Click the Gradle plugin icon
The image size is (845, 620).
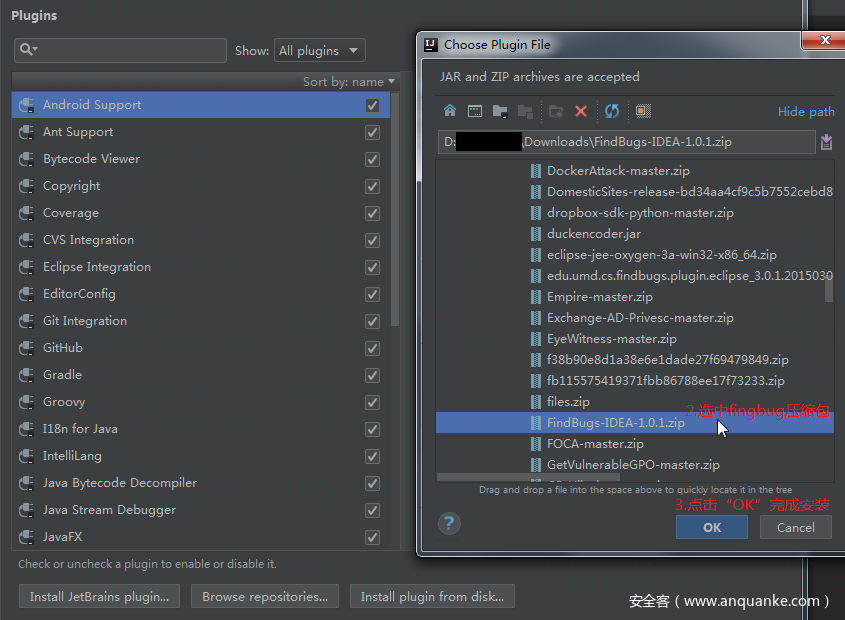pos(26,375)
